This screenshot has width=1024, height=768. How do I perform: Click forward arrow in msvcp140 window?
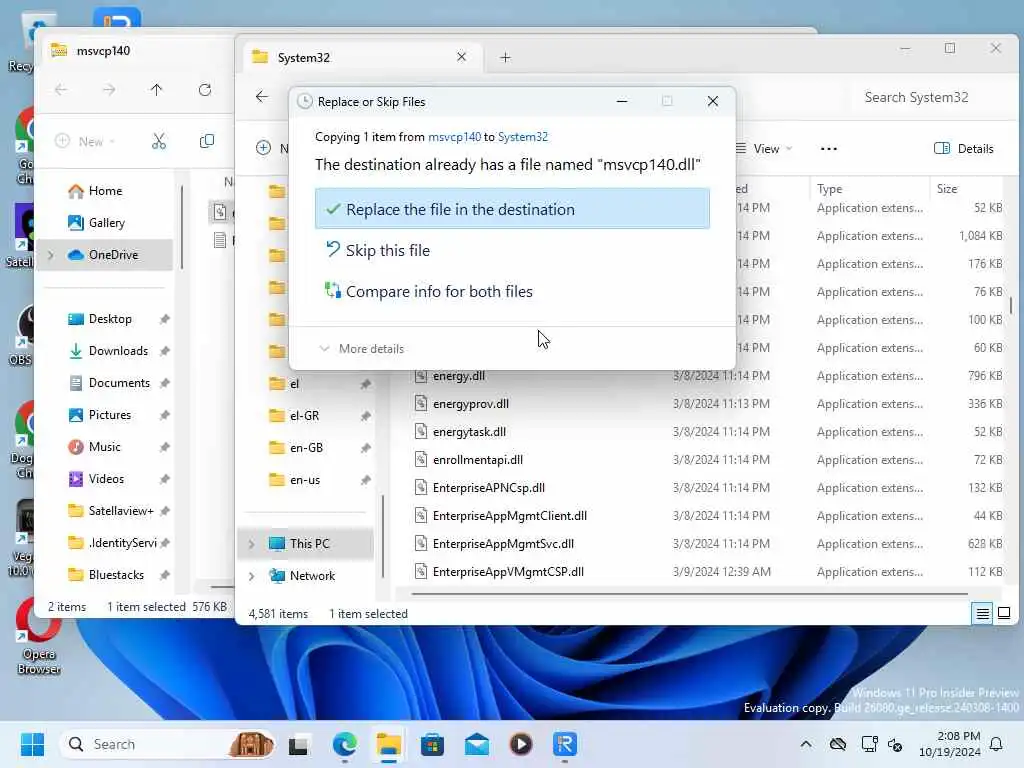pyautogui.click(x=109, y=90)
